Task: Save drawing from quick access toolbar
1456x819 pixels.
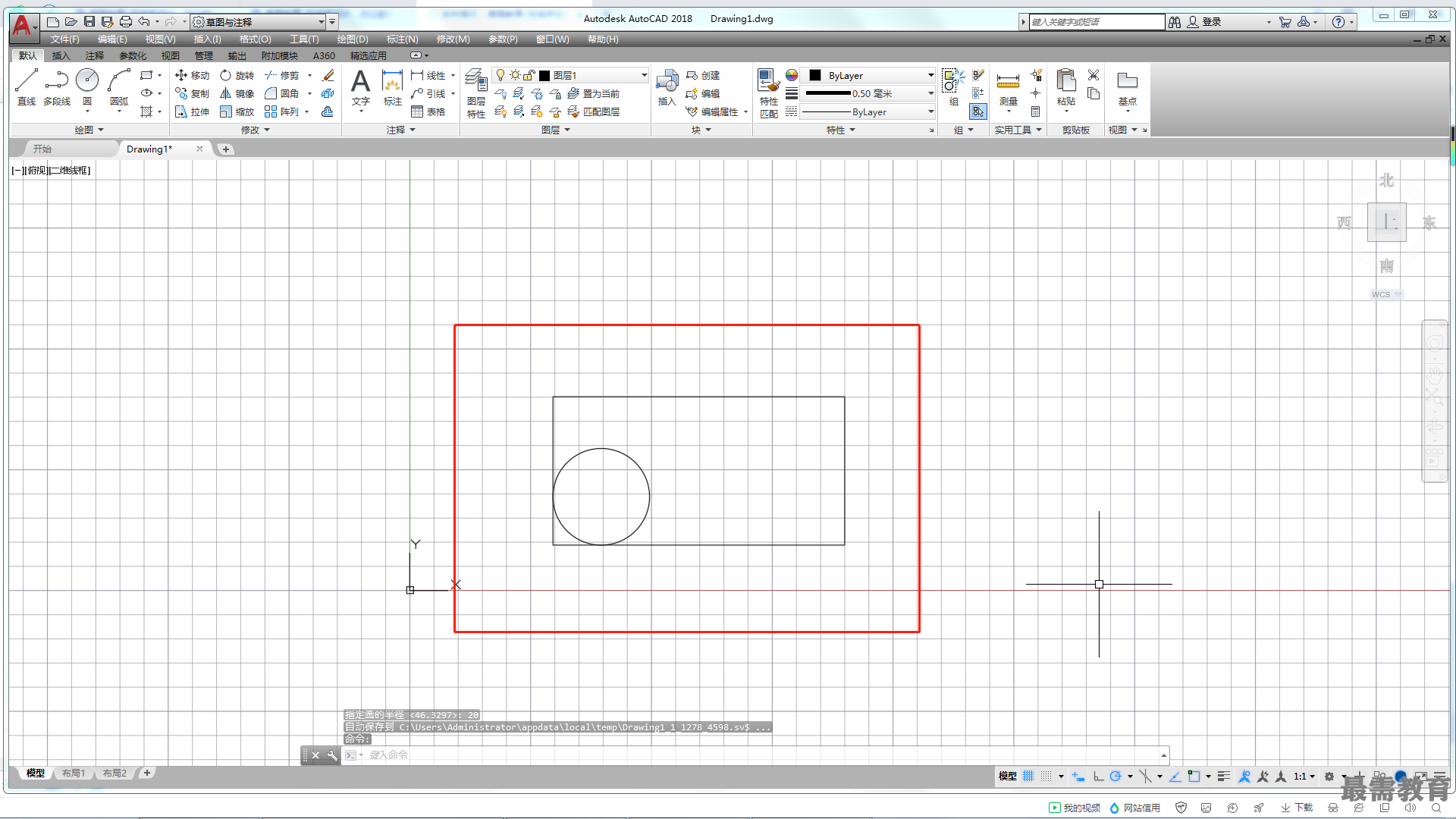Action: (x=89, y=22)
